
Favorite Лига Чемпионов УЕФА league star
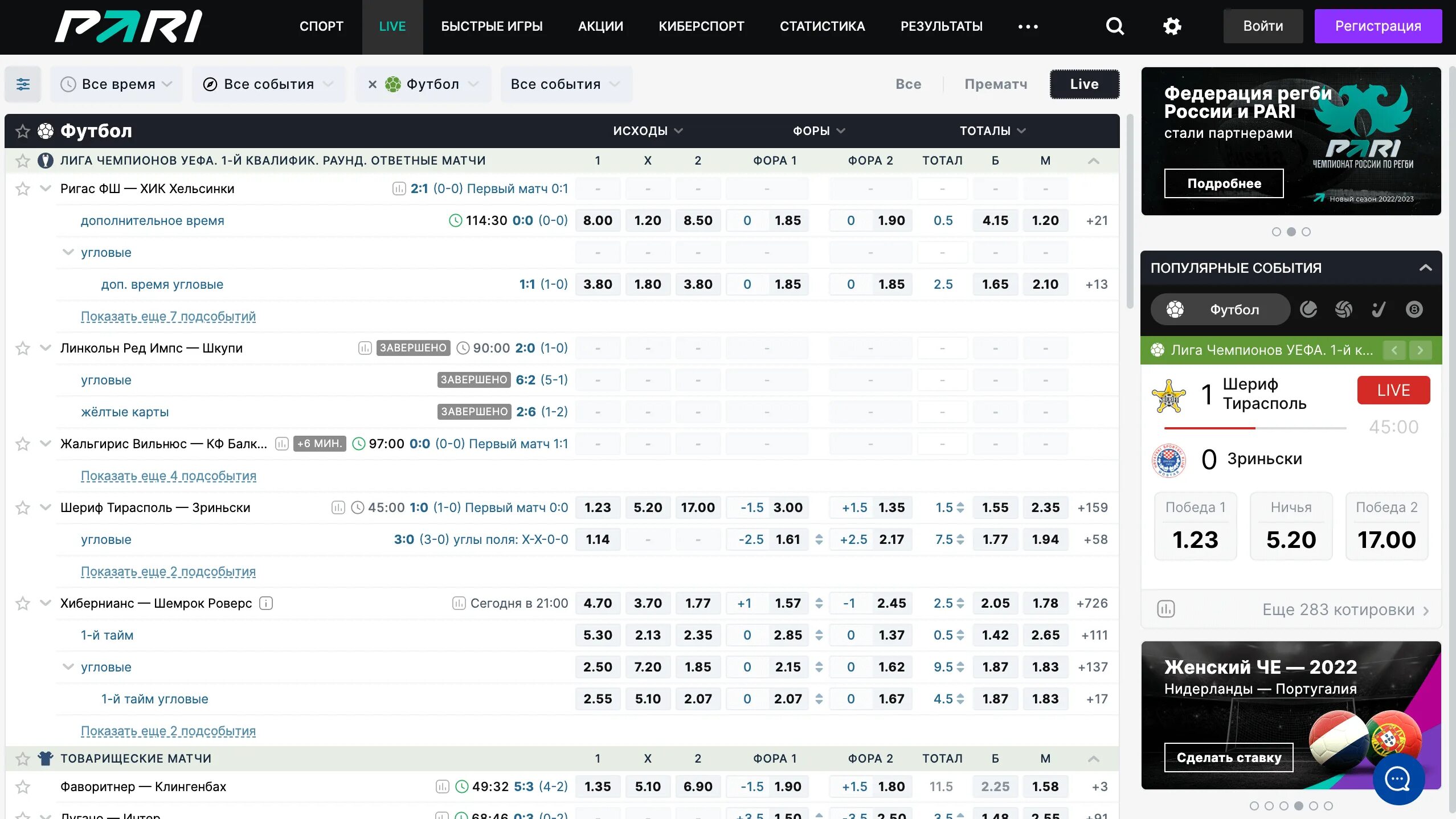[23, 161]
